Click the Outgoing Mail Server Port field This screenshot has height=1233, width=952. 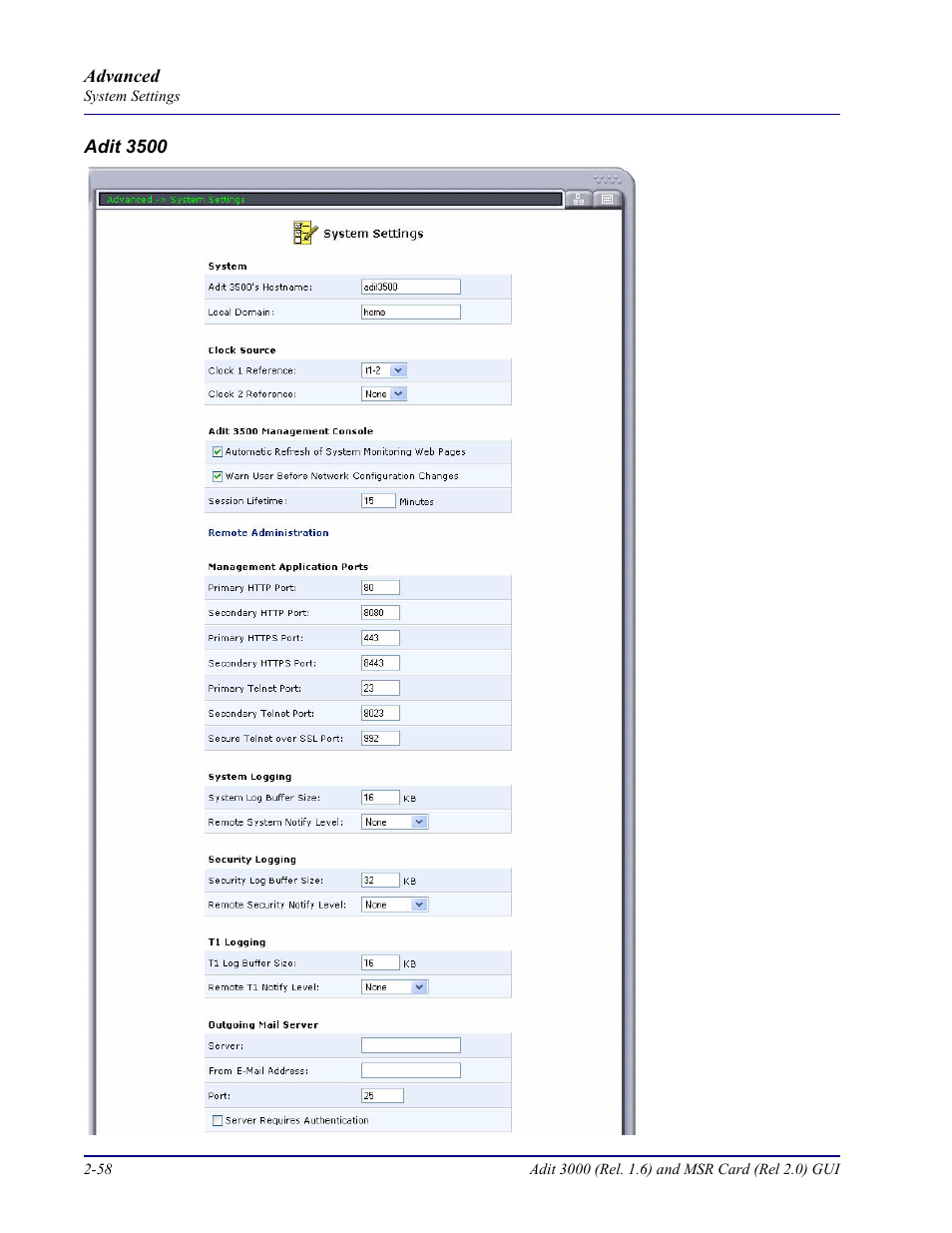(382, 1096)
